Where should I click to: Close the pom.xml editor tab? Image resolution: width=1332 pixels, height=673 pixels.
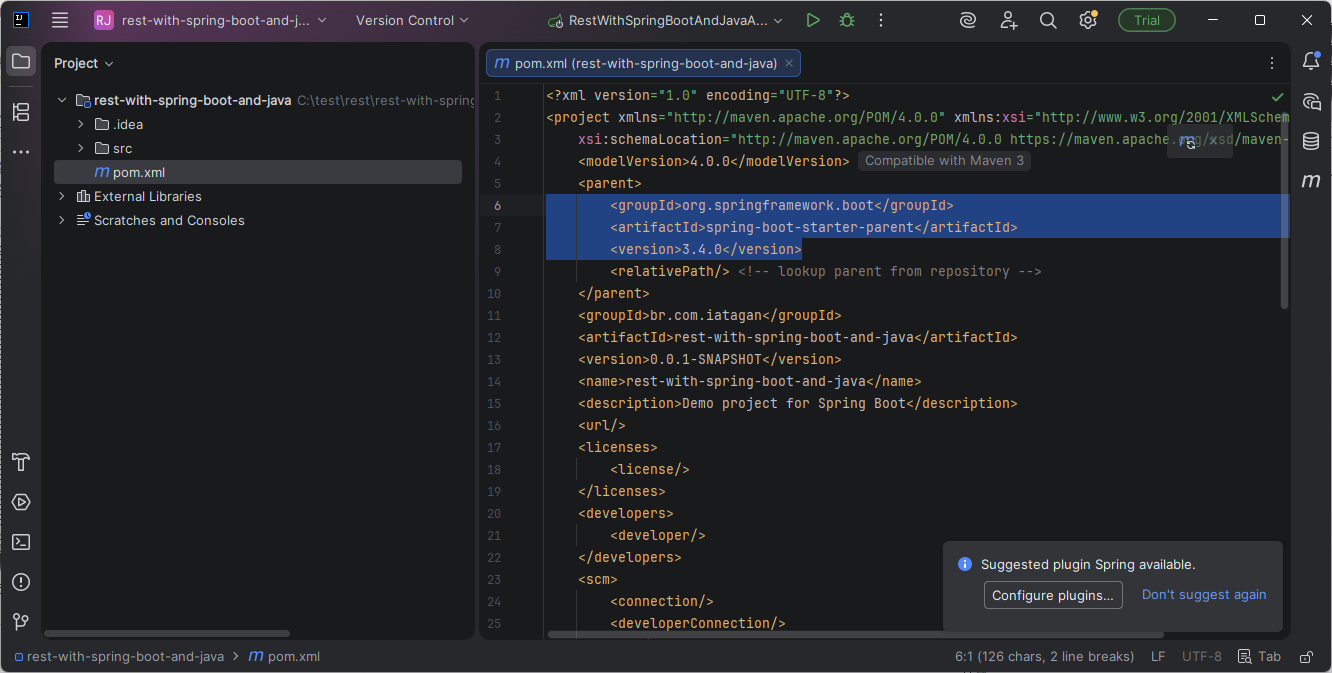789,63
